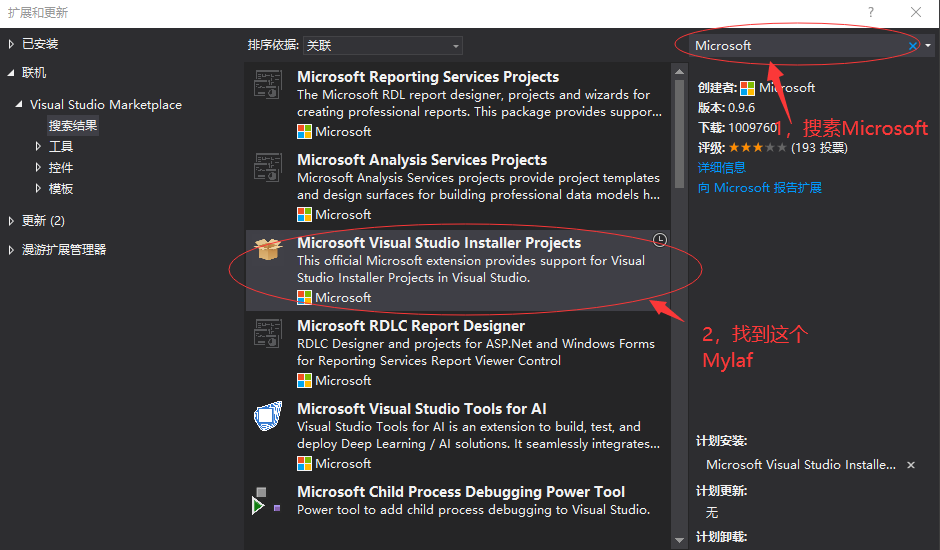The height and width of the screenshot is (550, 940).
Task: Open the help question mark in title bar
Action: pyautogui.click(x=871, y=13)
